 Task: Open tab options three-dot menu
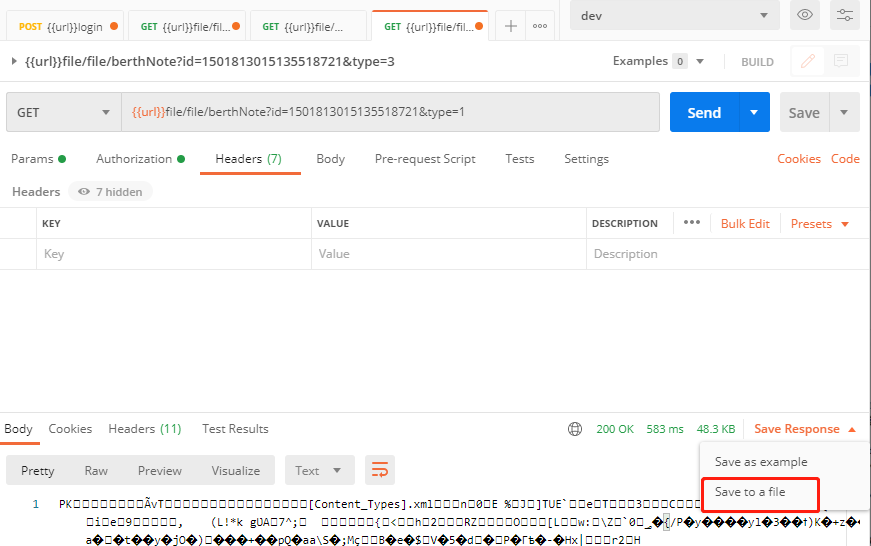point(540,26)
